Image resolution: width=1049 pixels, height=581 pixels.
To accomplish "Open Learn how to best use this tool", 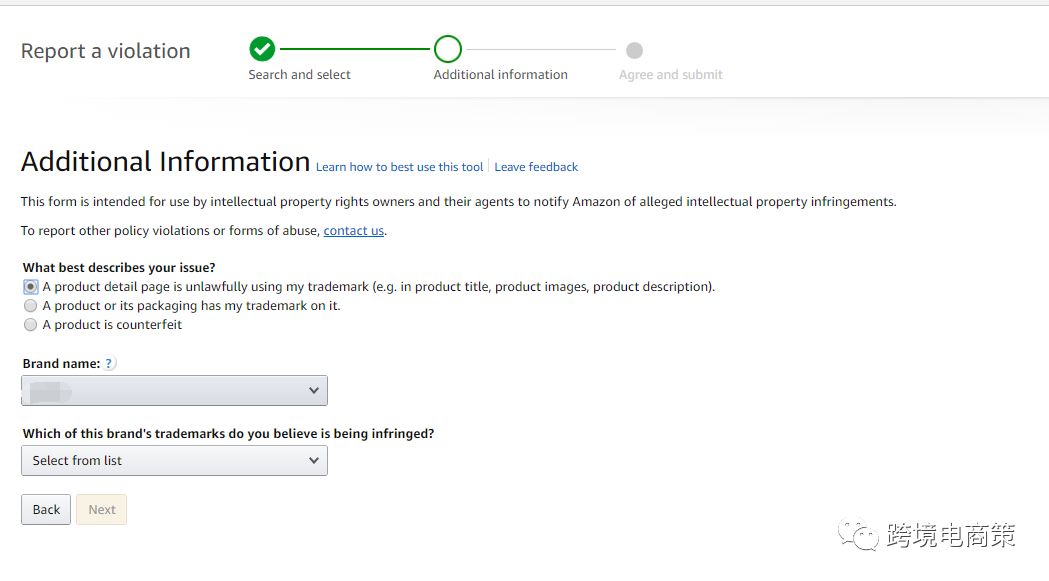I will (x=399, y=167).
